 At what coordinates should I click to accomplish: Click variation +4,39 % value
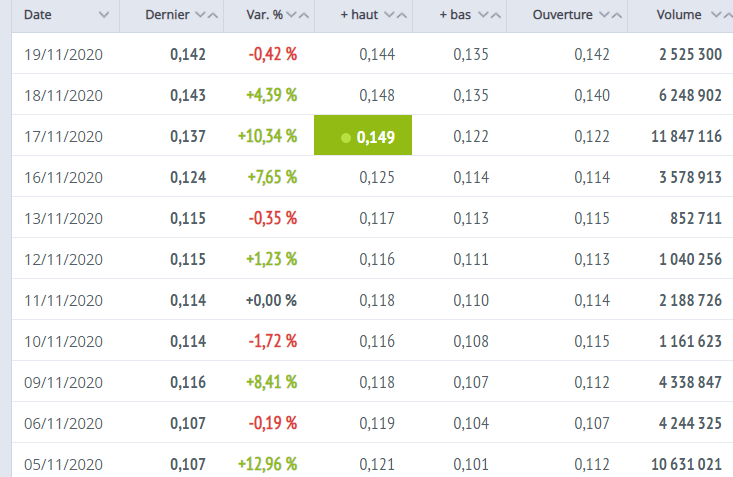[272, 95]
